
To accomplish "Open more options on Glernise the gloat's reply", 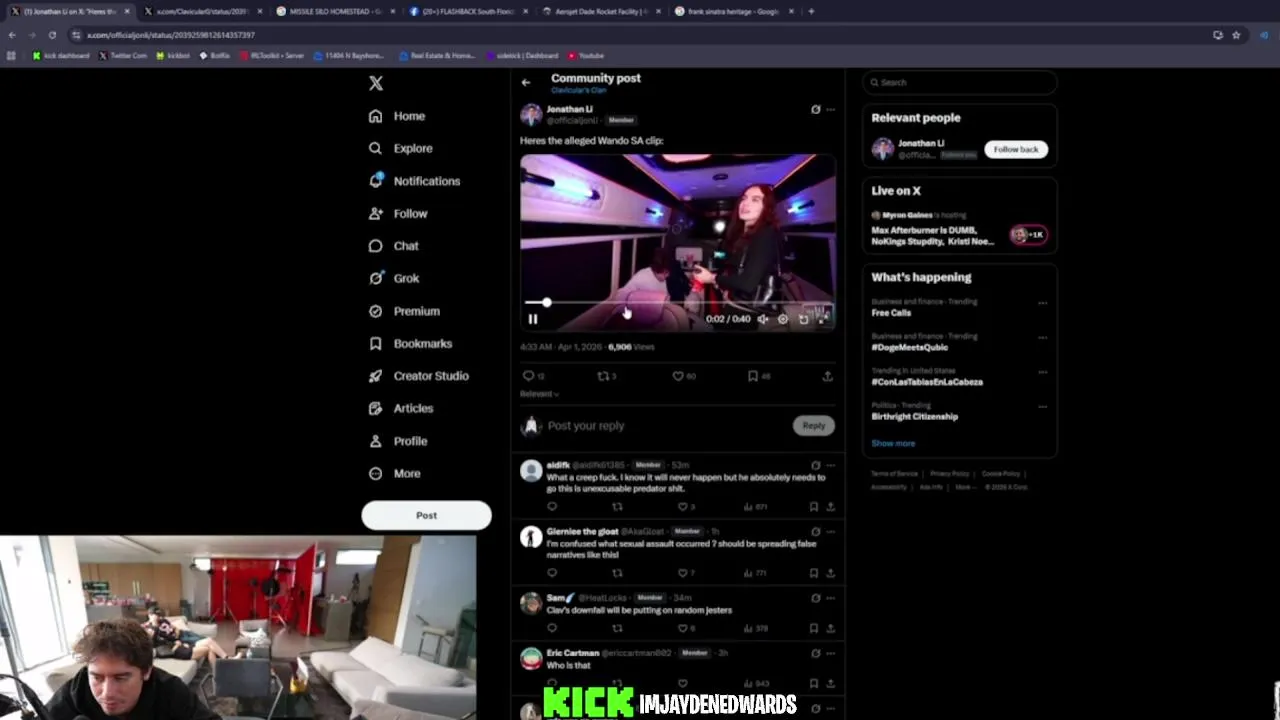I will pos(830,532).
